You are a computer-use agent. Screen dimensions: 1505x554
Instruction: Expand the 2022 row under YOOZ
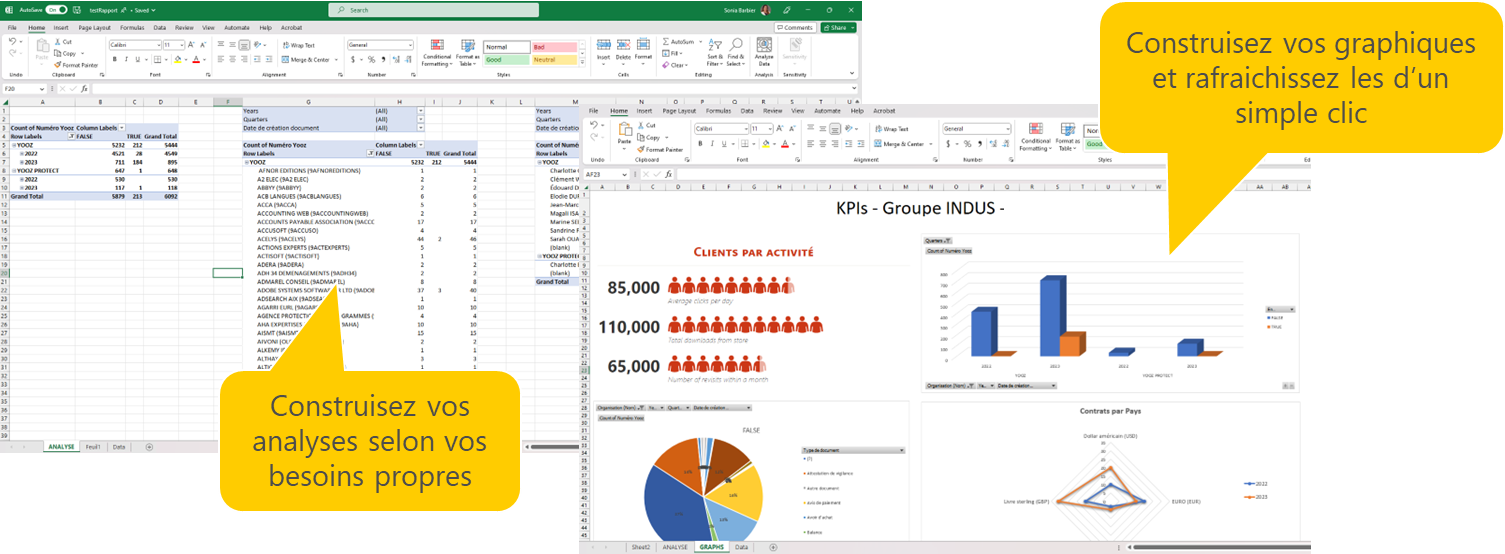point(21,153)
